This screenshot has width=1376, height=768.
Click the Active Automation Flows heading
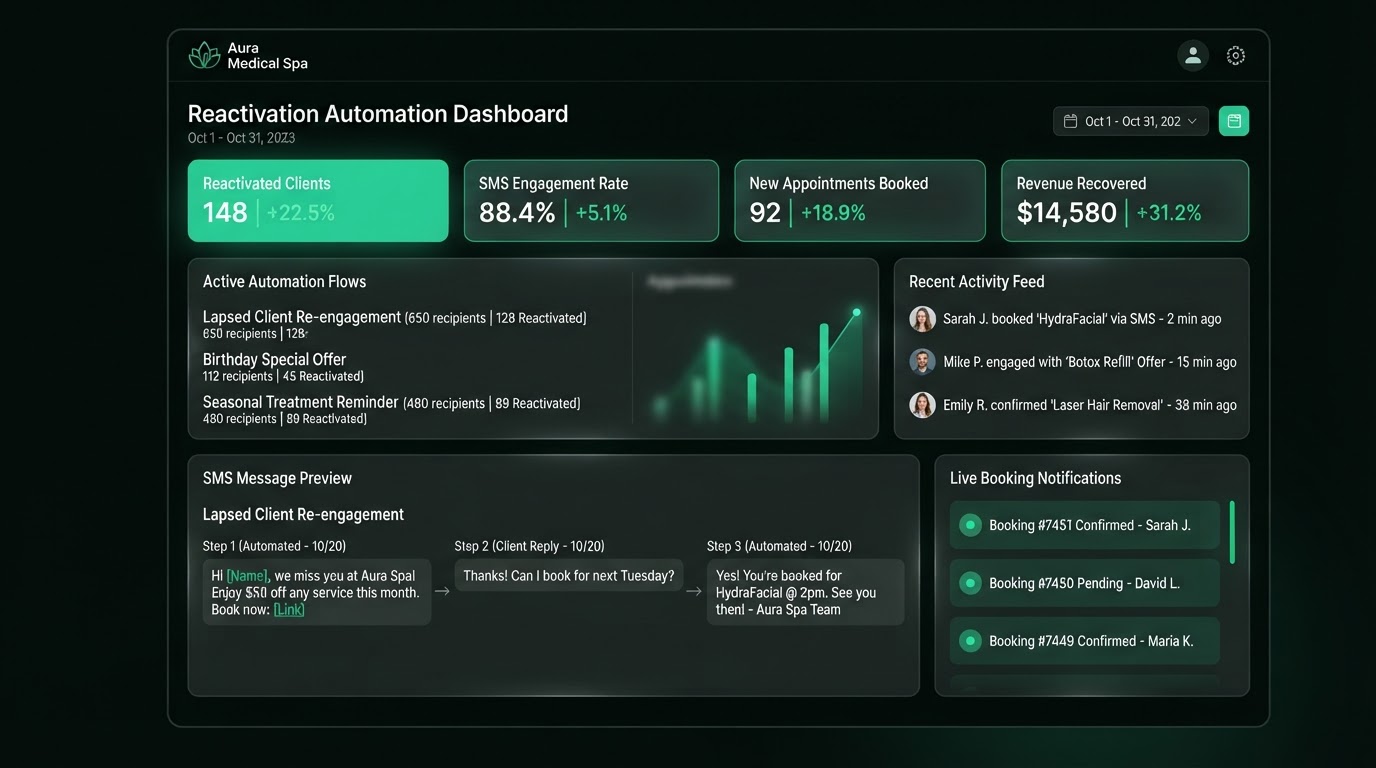tap(285, 282)
